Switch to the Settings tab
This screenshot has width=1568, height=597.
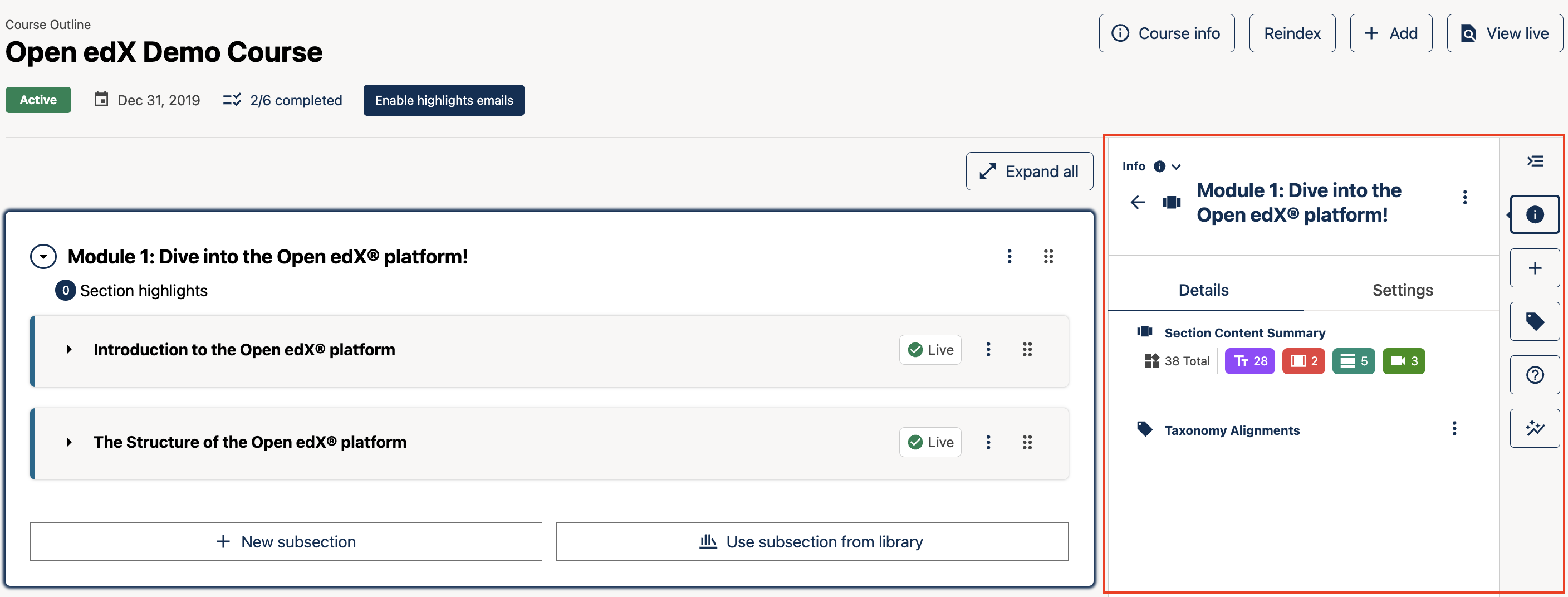1403,290
